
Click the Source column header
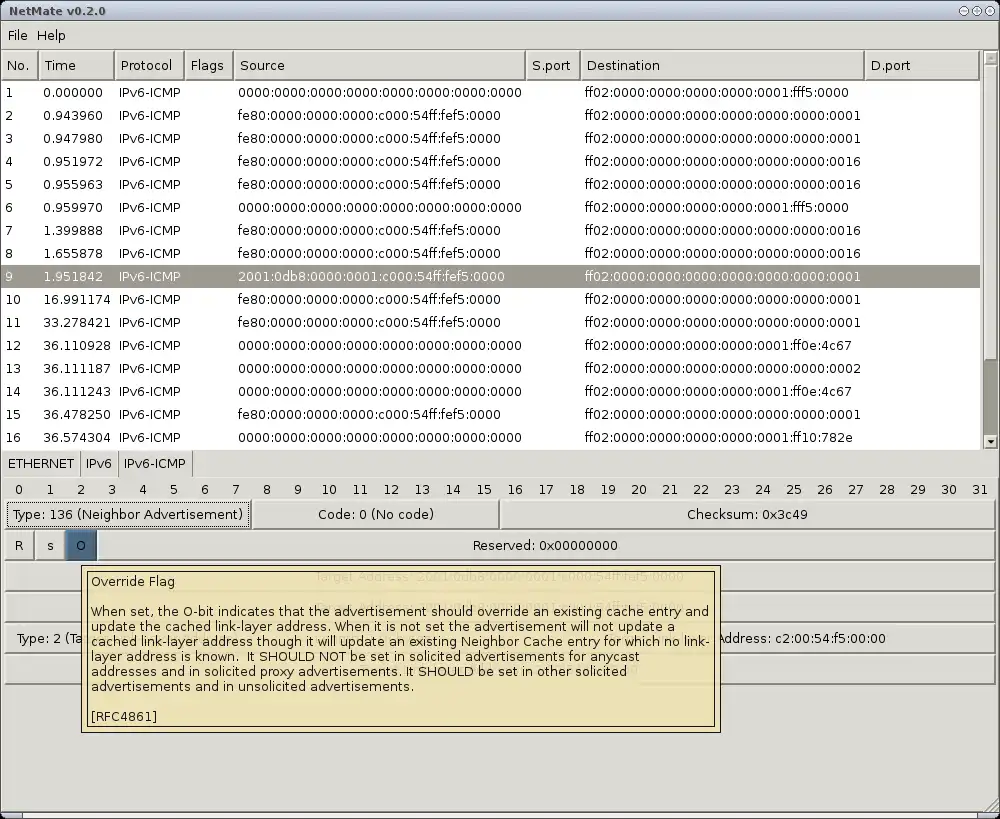379,65
